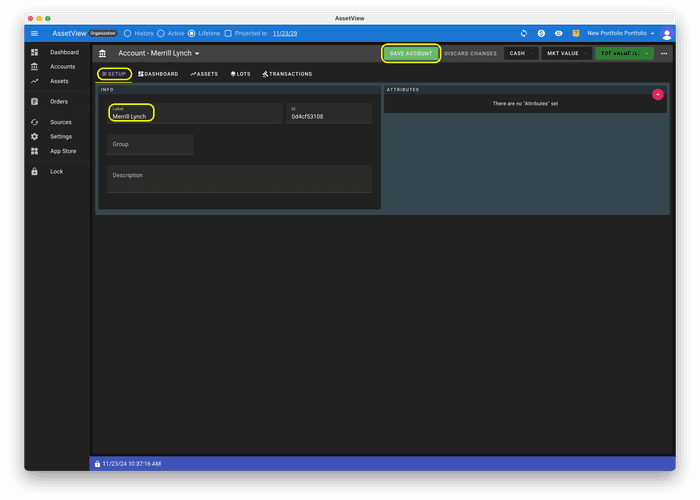Image resolution: width=700 pixels, height=500 pixels.
Task: Select the Active radio button
Action: 160,33
